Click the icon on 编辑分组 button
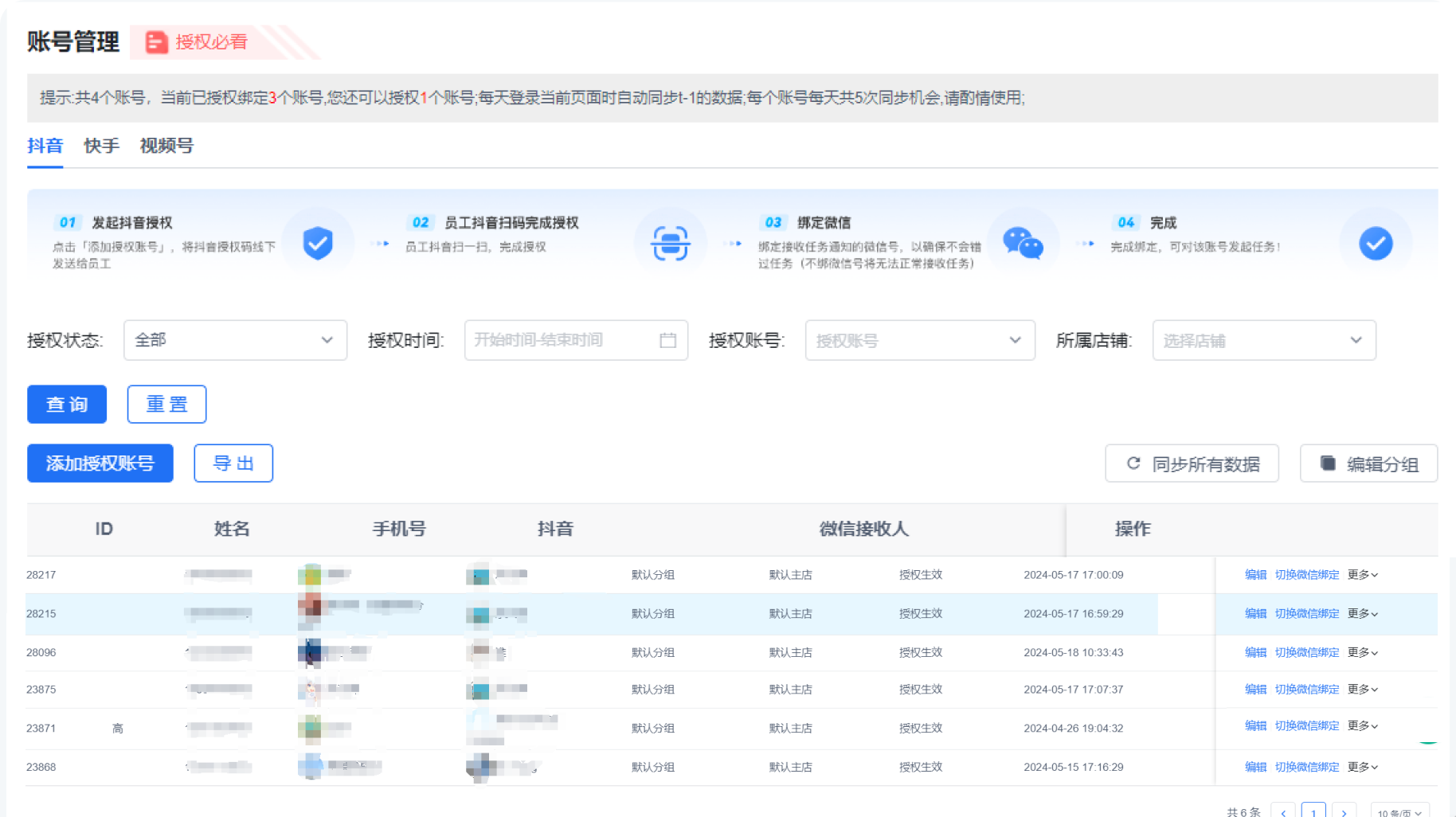Viewport: 1456px width, 817px height. (x=1328, y=463)
